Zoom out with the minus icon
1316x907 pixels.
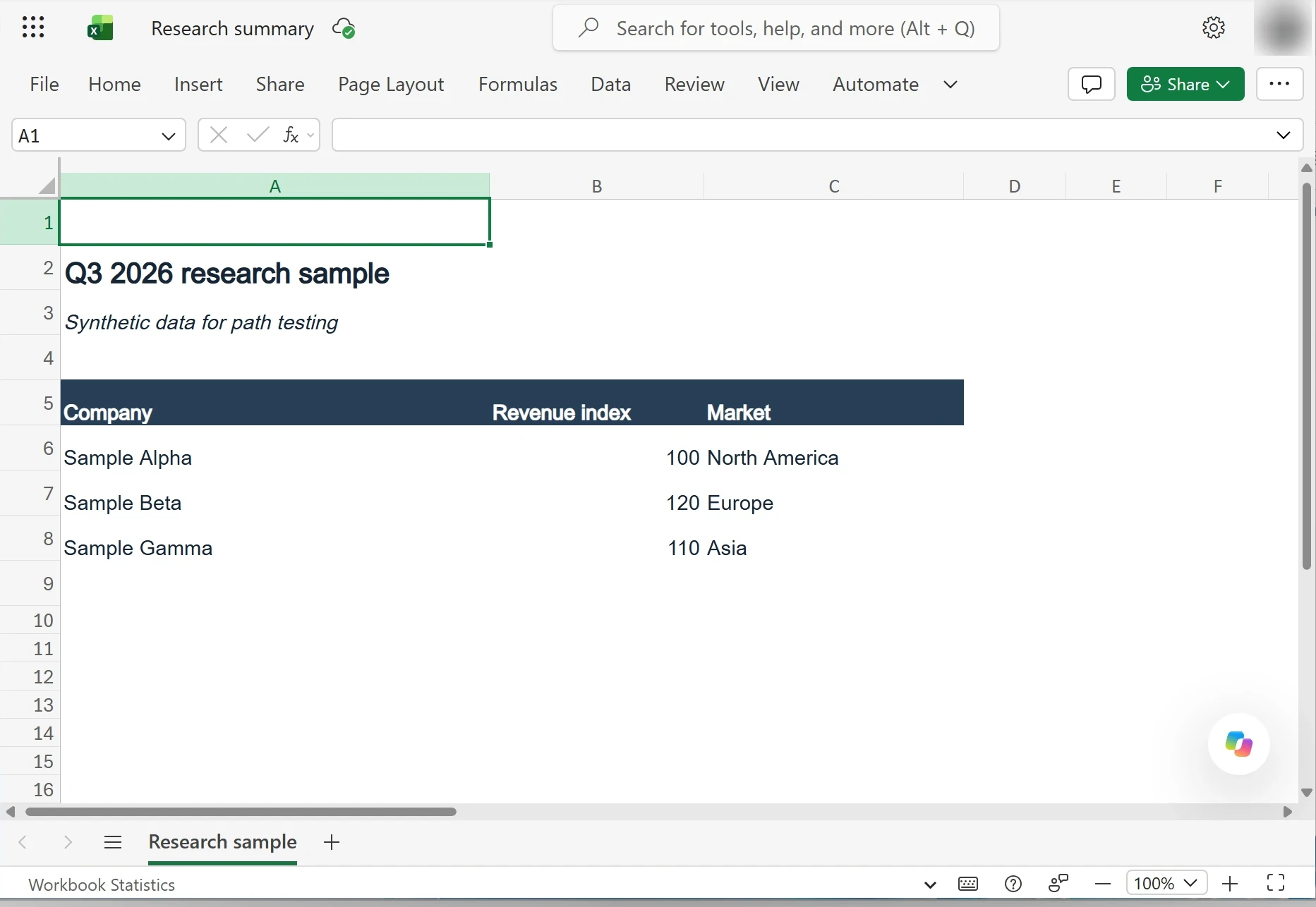click(1102, 884)
